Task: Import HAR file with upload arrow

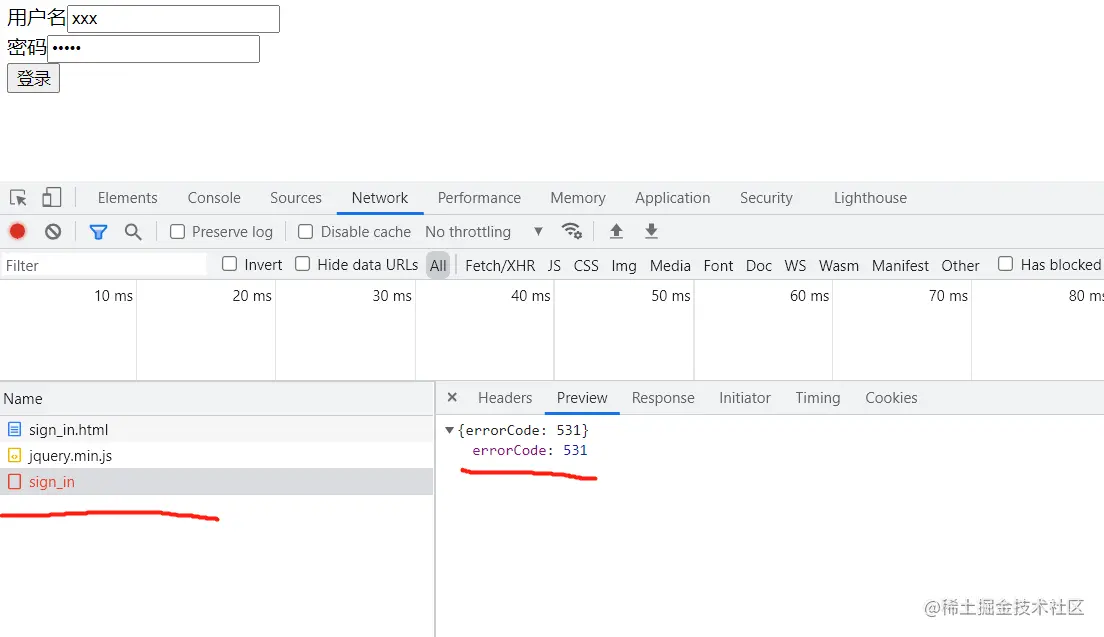Action: [616, 231]
